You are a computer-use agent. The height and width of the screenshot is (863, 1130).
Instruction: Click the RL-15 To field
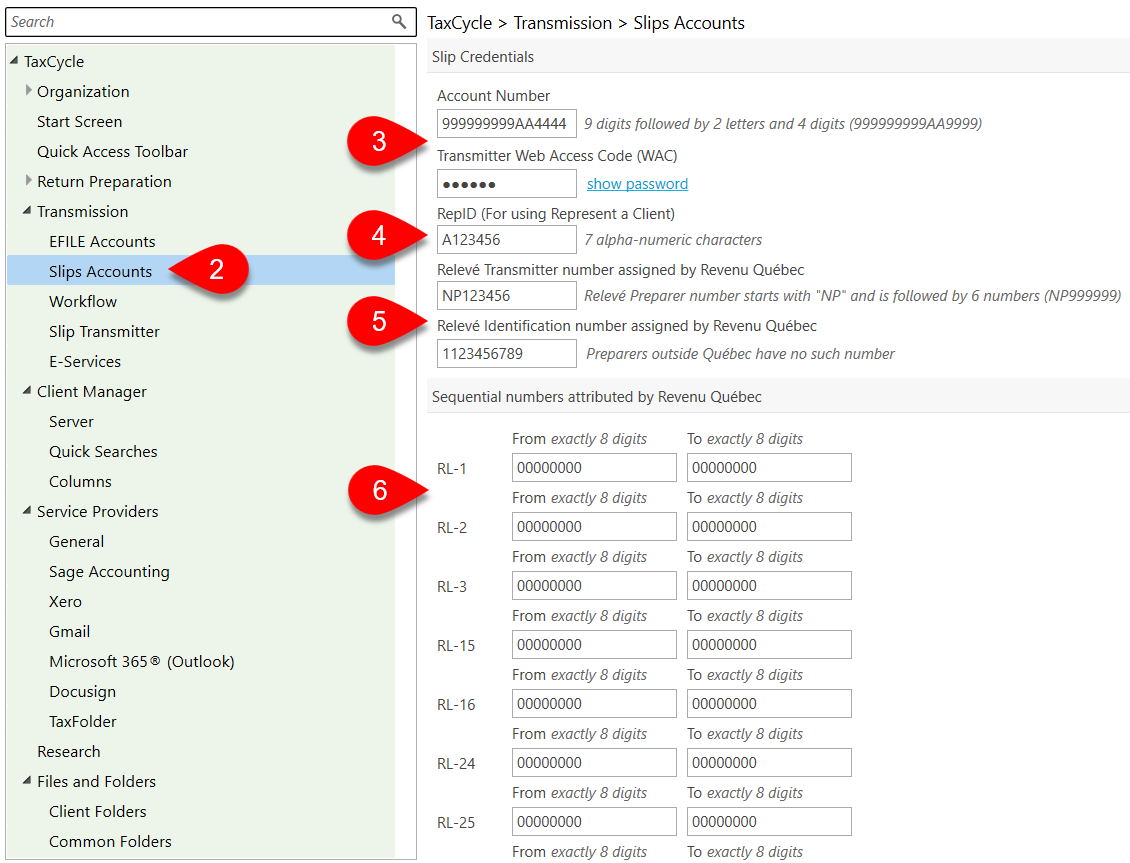pos(769,645)
